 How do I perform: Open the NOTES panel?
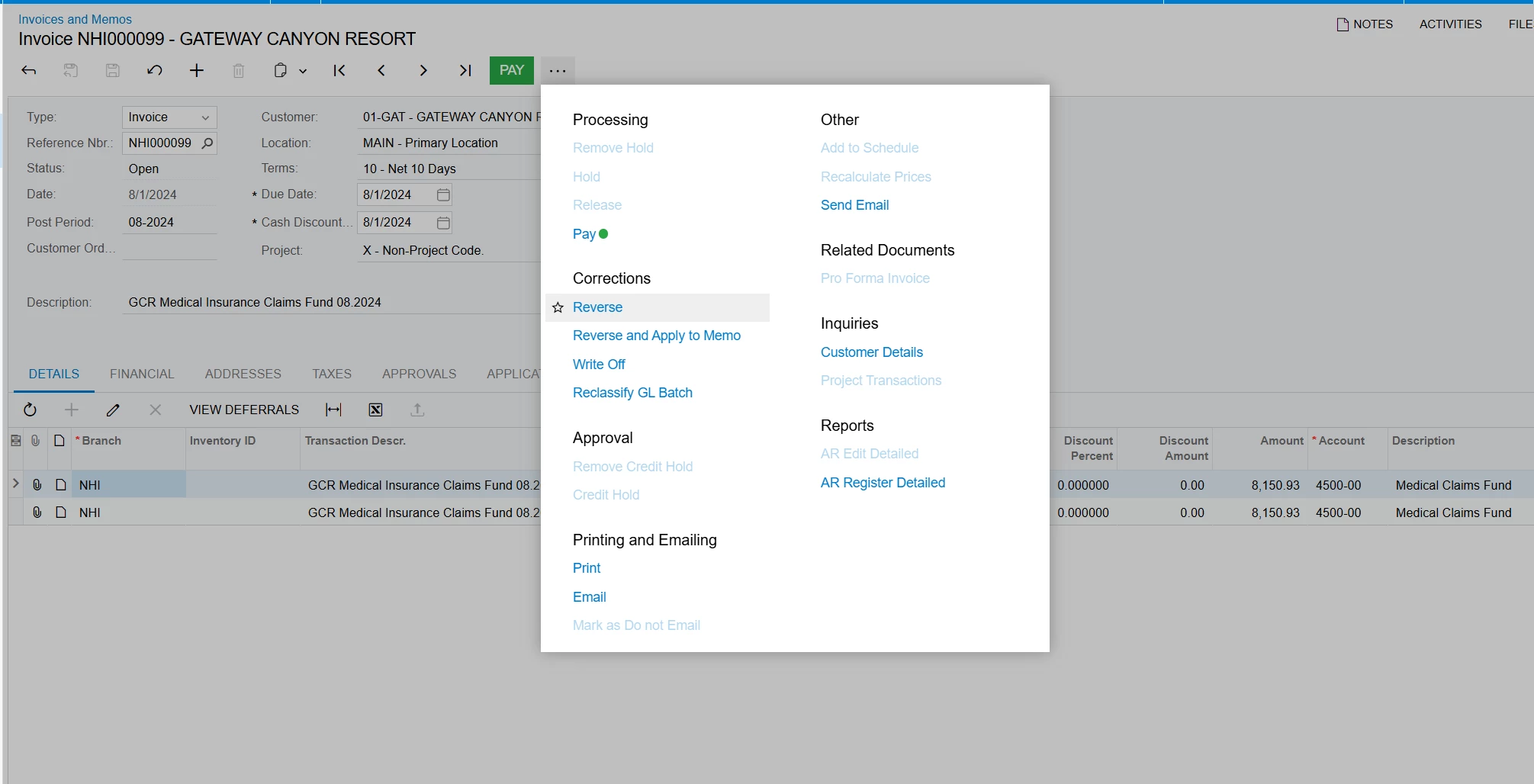1365,24
